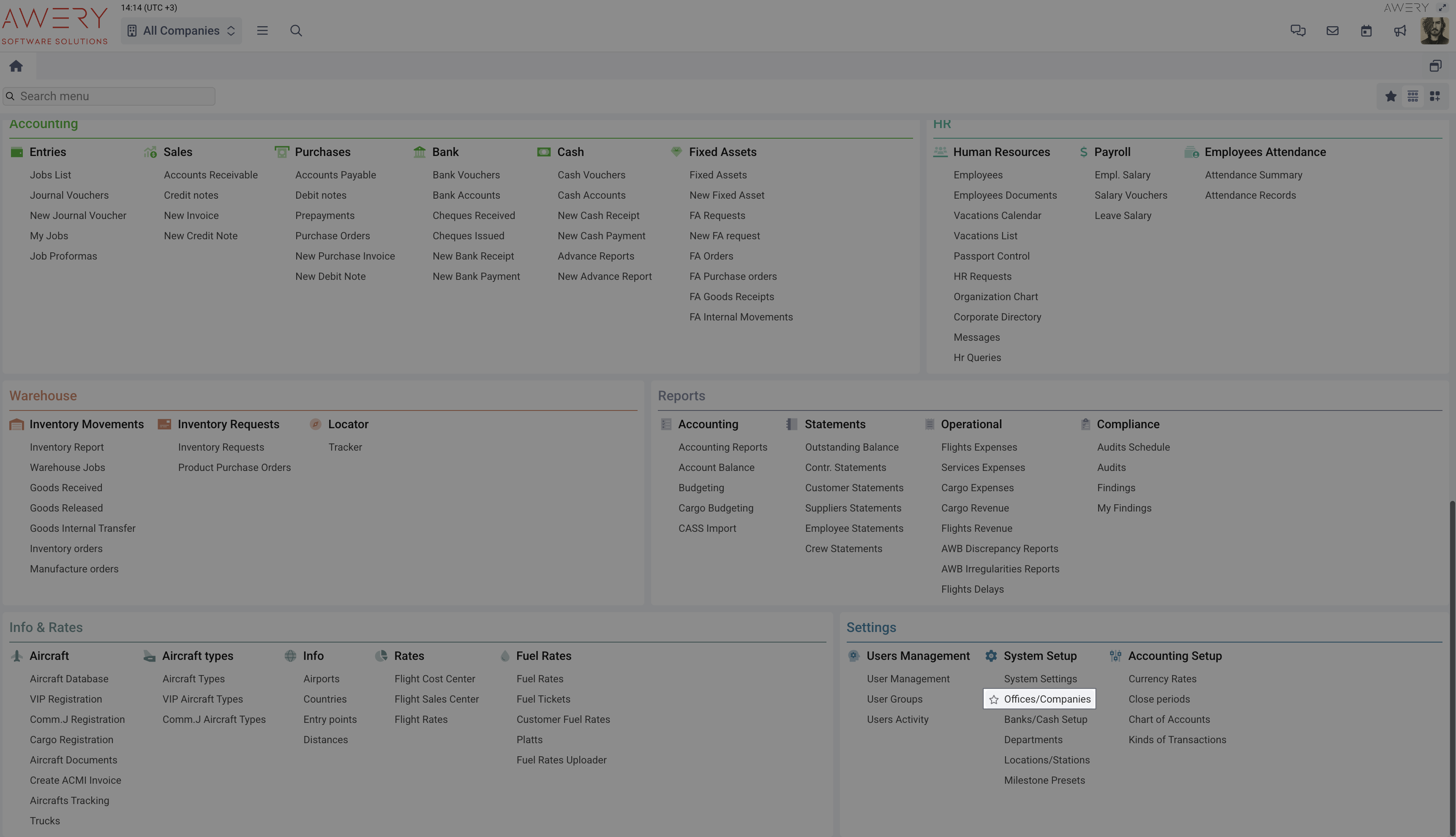Open Journal Vouchers under Entries
Image resolution: width=1456 pixels, height=837 pixels.
[69, 195]
